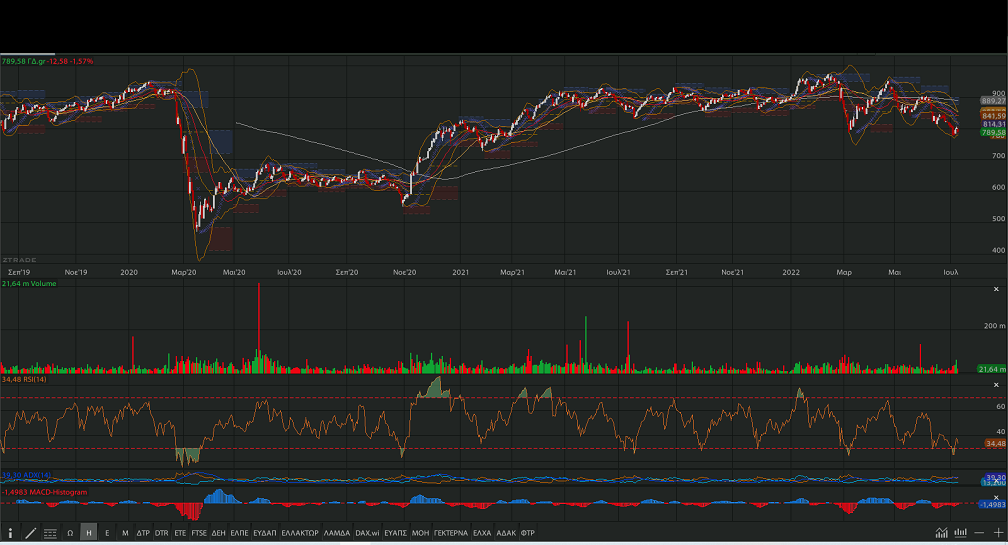Zoom in using the plus icon
The height and width of the screenshot is (545, 1008).
[x=997, y=533]
